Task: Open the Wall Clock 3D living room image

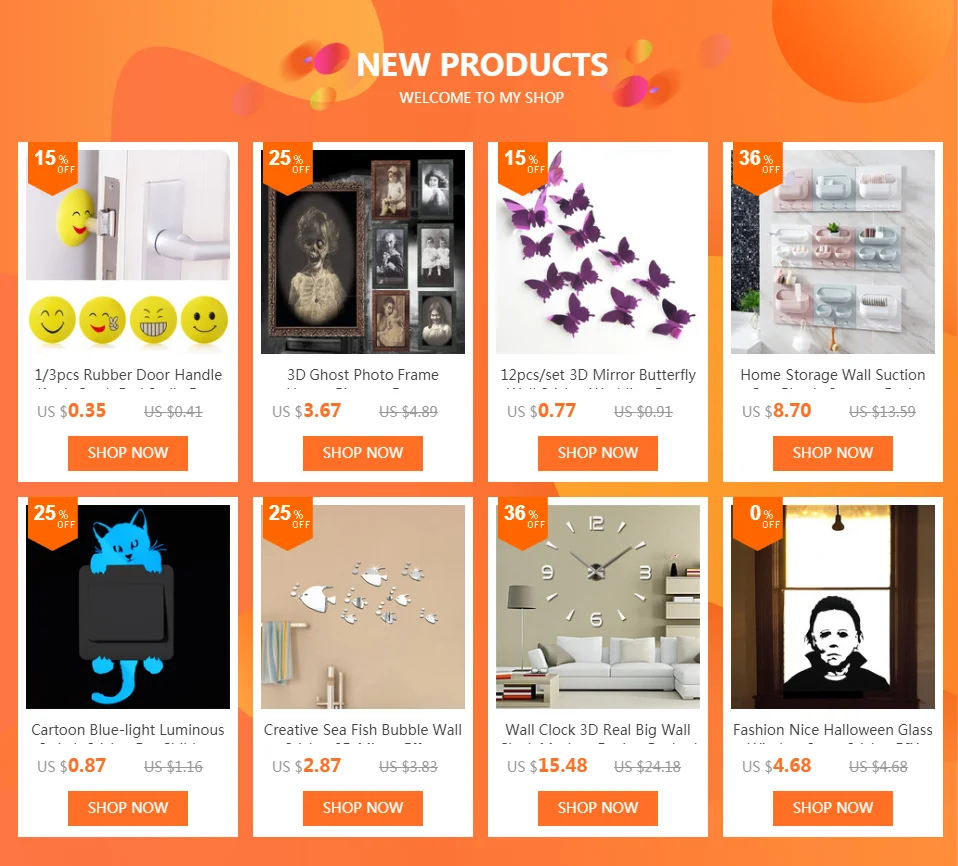Action: [x=598, y=607]
